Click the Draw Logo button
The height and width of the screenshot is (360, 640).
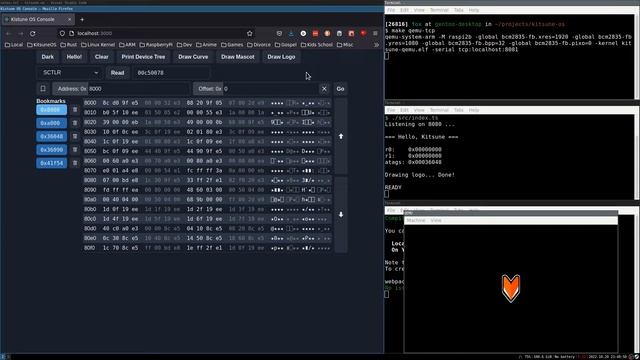281,57
